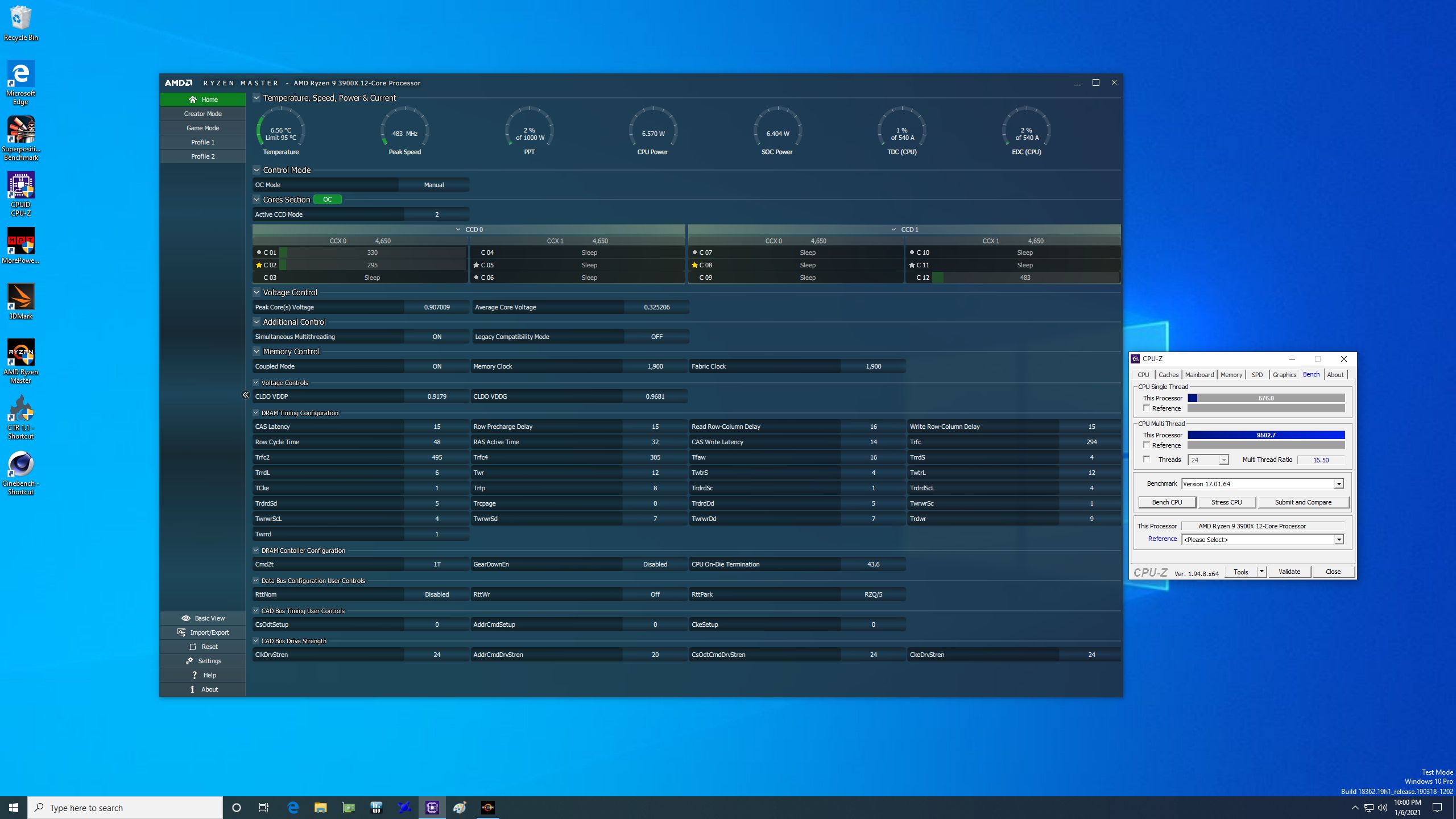Collapse the Voltage Control section
This screenshot has height=819, width=1456.
coord(257,292)
